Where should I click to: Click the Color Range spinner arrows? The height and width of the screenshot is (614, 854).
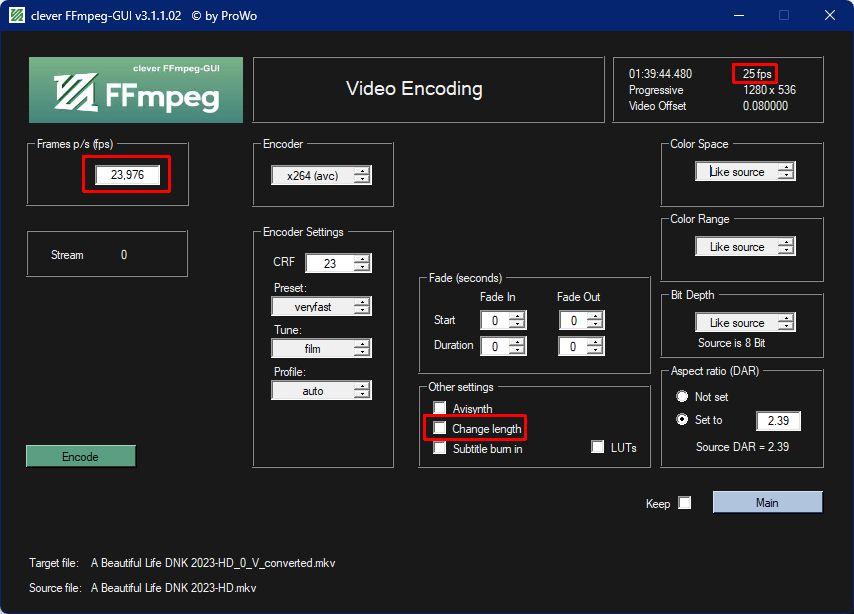(x=786, y=246)
